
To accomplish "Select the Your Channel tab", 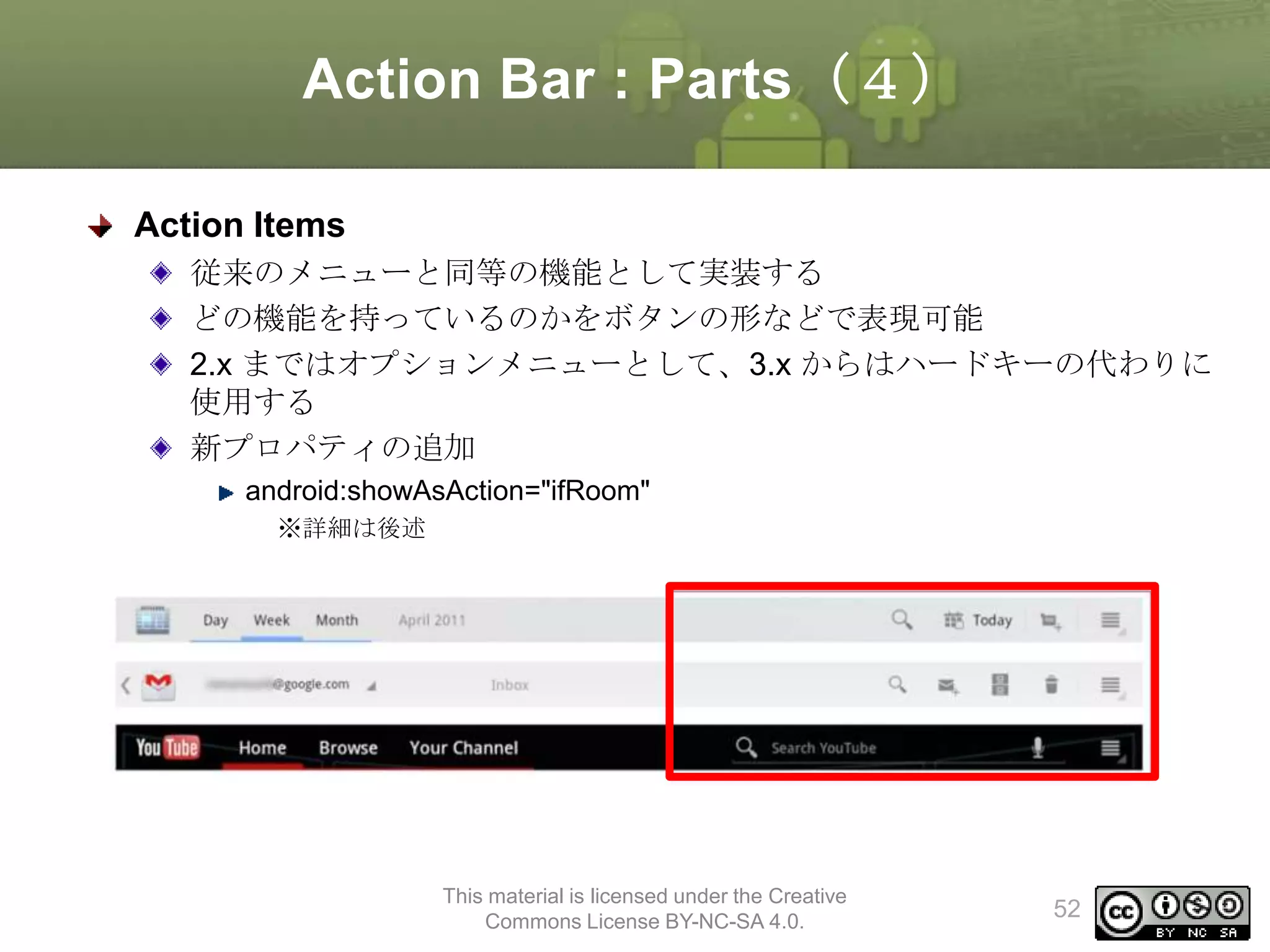I will 464,748.
